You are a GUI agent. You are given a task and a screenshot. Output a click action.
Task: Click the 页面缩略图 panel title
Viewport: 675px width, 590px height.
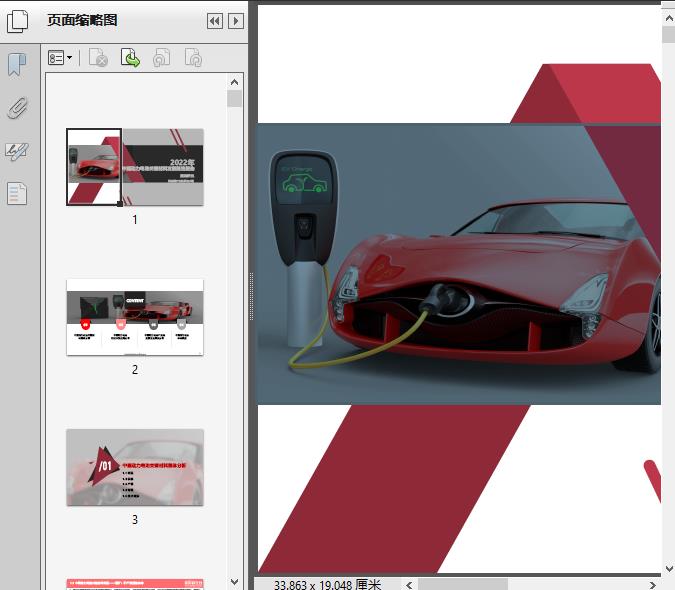[x=82, y=20]
